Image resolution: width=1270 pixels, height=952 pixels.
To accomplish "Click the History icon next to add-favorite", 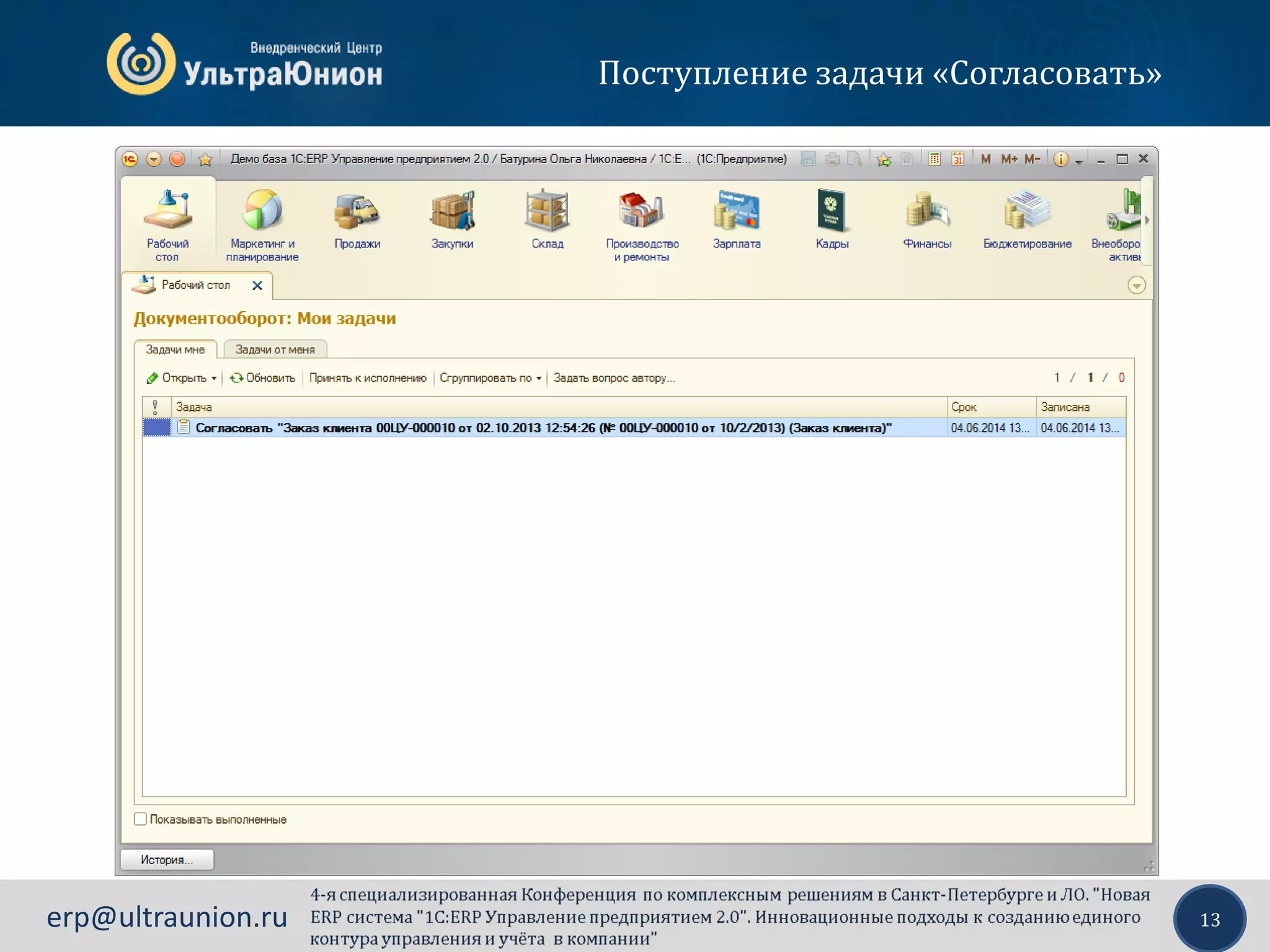I will (907, 159).
